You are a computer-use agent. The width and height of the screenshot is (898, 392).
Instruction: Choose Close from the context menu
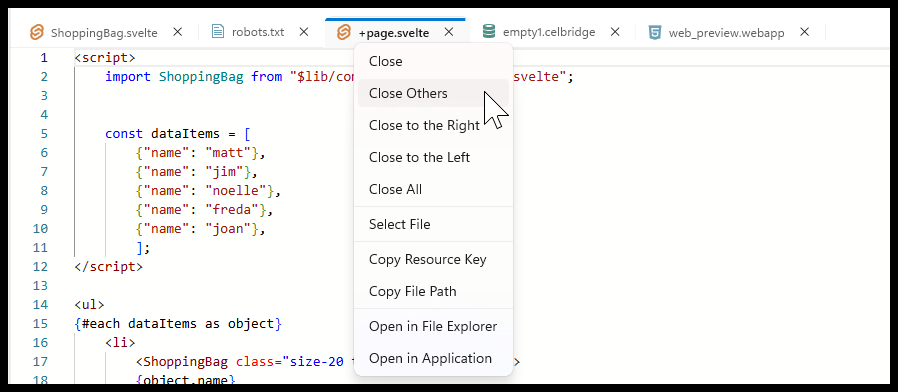433,61
